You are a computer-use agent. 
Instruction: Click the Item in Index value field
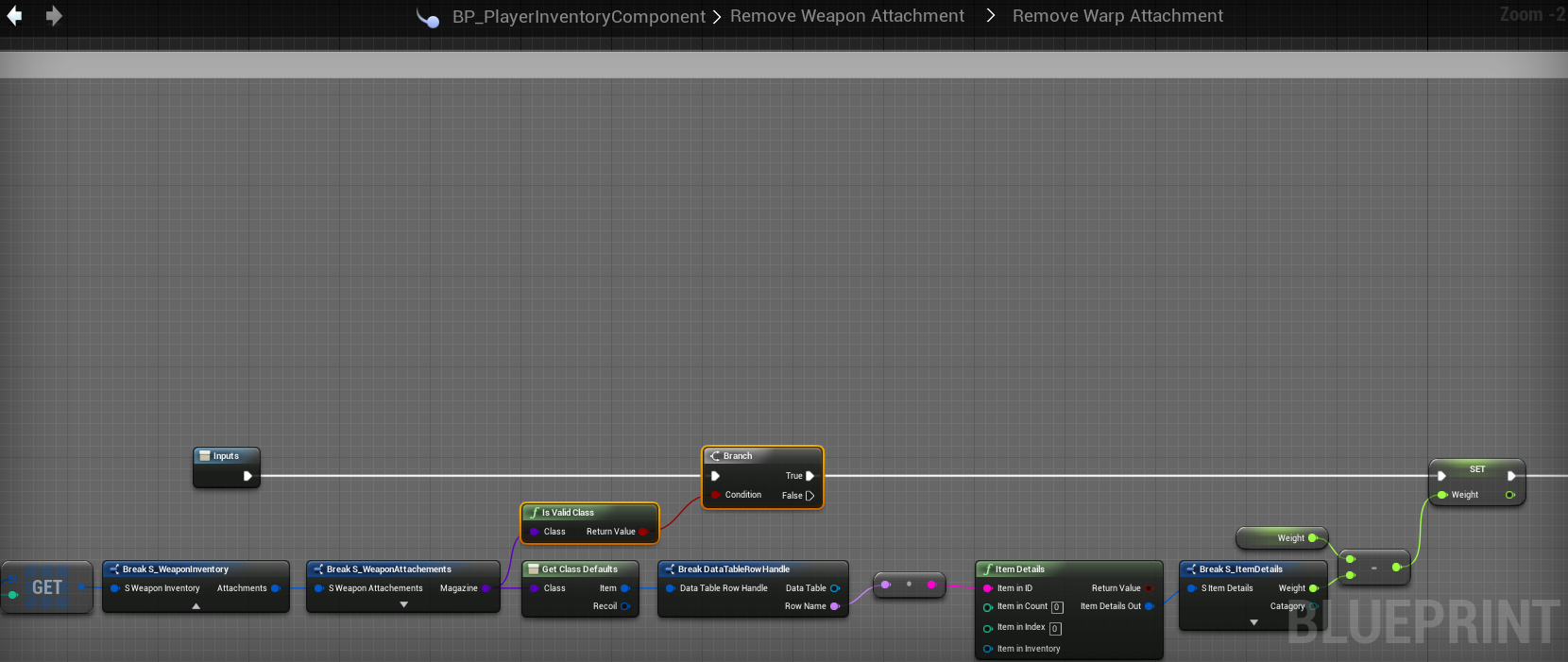[1055, 628]
